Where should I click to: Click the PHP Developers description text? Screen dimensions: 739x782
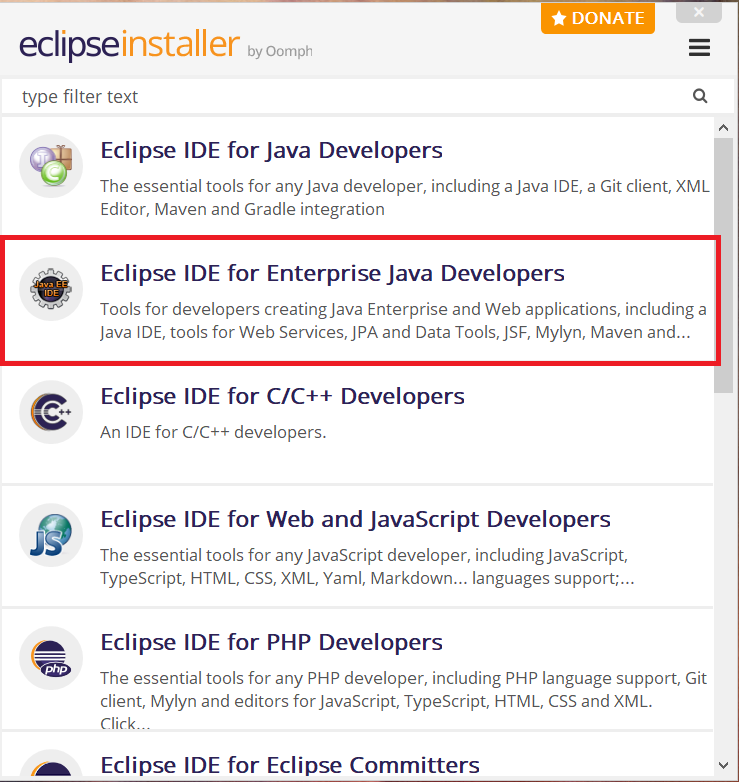click(x=403, y=700)
